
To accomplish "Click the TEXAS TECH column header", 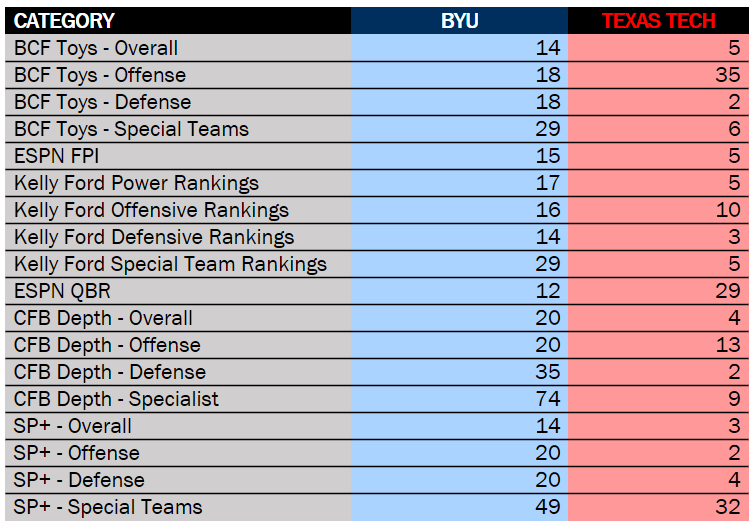I will tap(659, 21).
